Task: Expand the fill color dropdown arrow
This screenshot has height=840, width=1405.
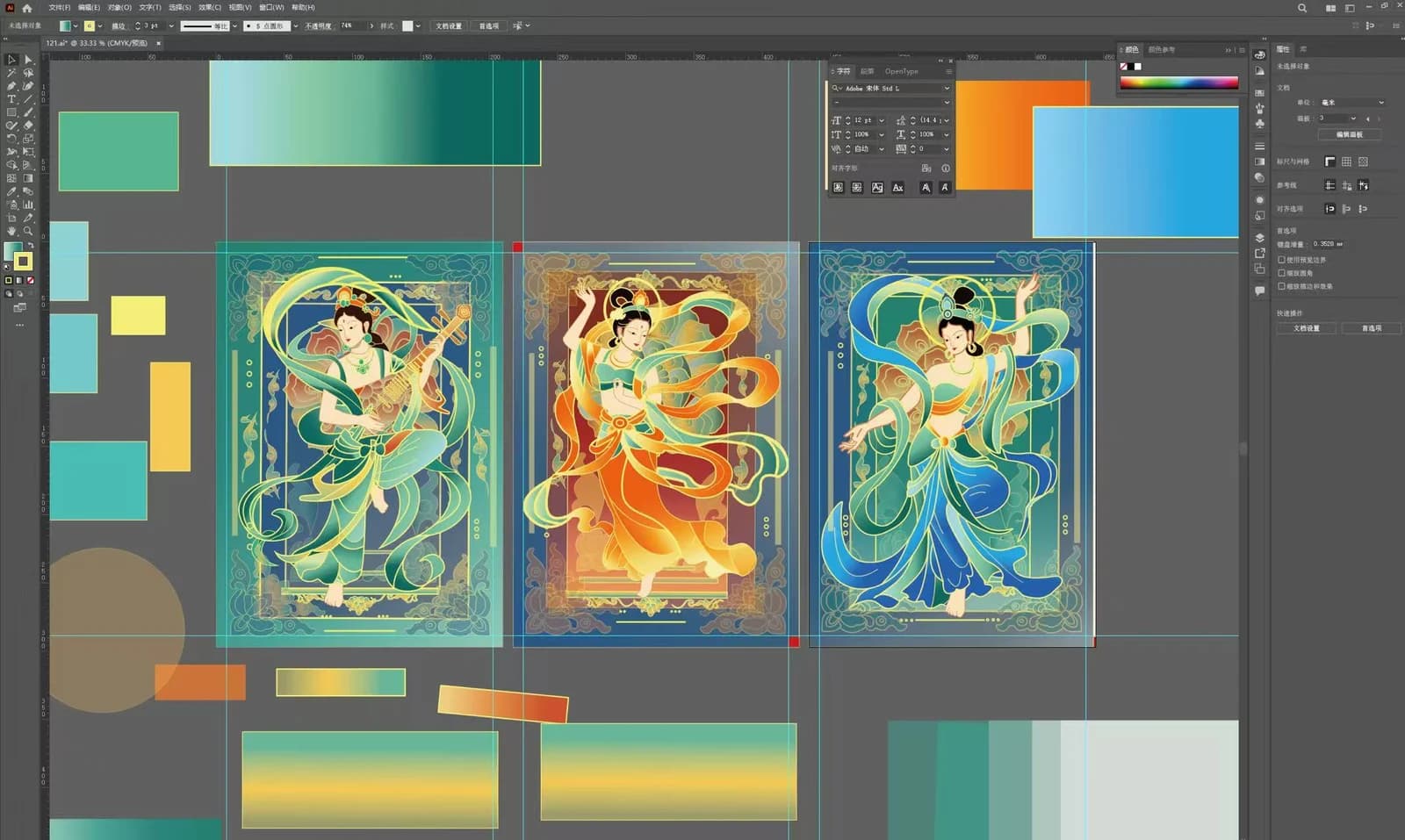Action: point(76,25)
